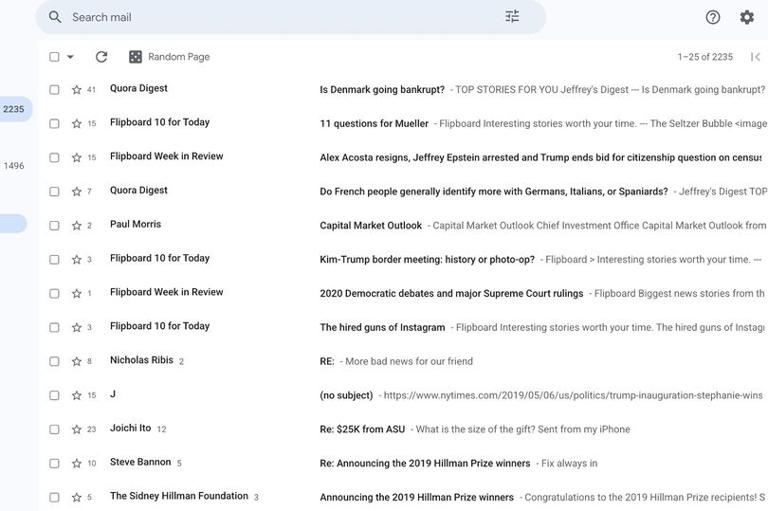Refresh the inbox with reload icon
The height and width of the screenshot is (511, 768).
(x=101, y=57)
